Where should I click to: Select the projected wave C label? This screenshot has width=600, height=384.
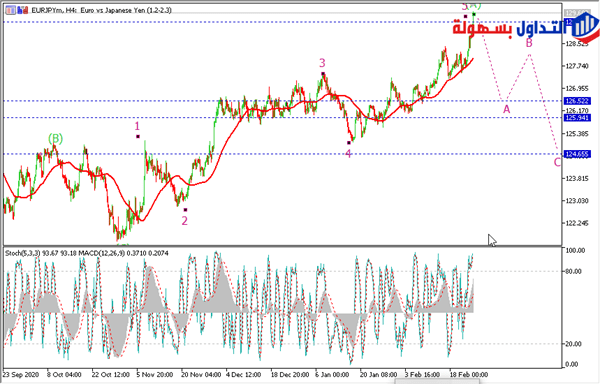557,163
